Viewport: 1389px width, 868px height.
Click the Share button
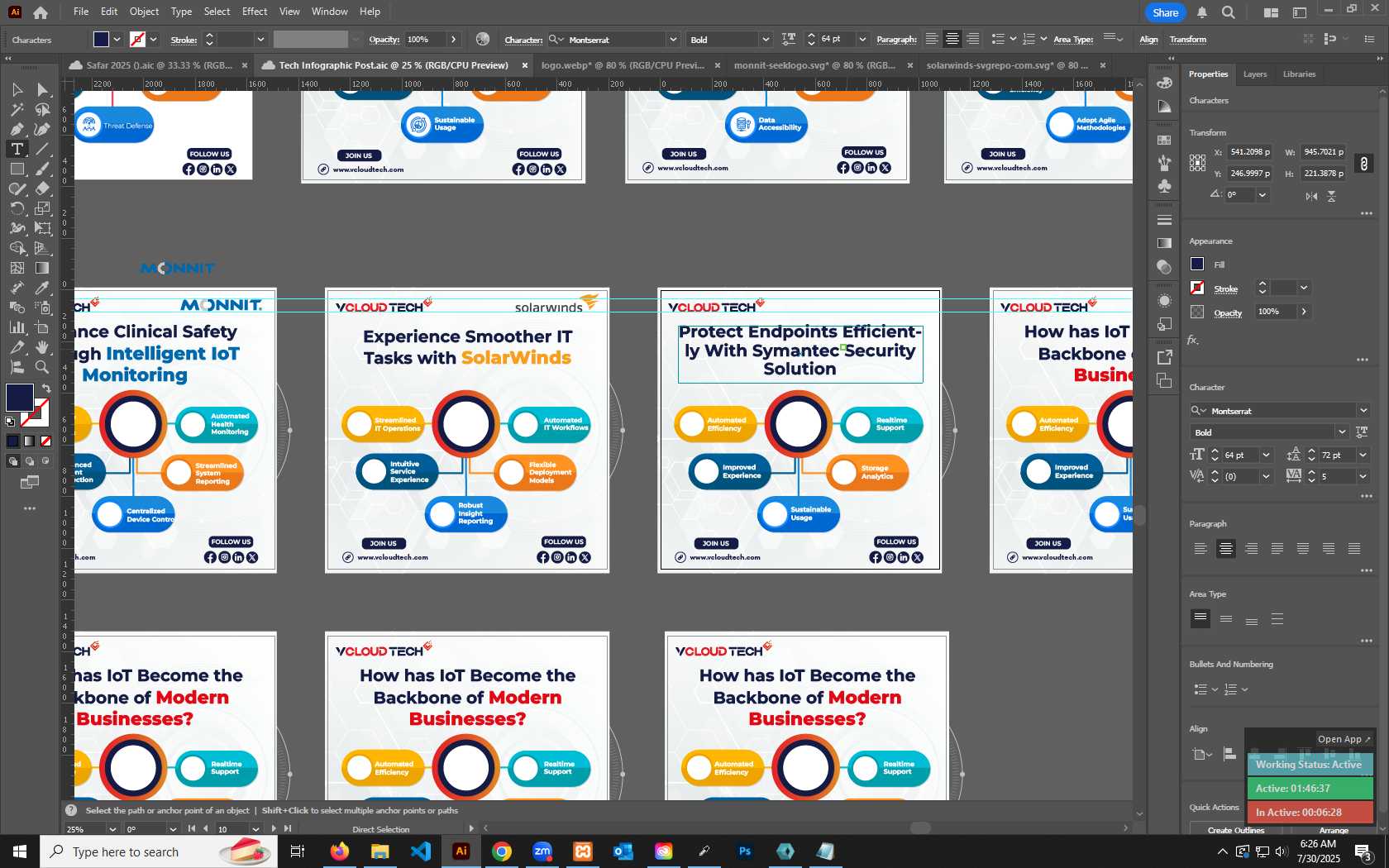click(x=1165, y=12)
